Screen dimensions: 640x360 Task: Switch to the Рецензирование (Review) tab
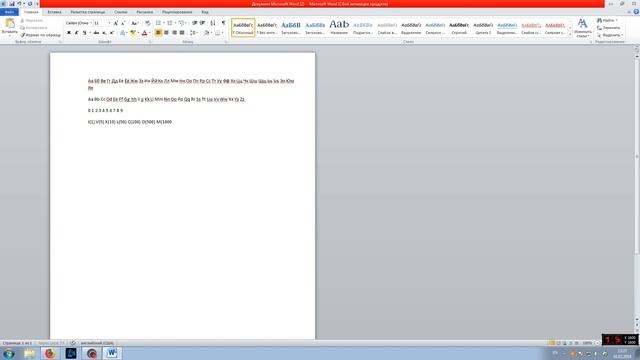pos(177,12)
